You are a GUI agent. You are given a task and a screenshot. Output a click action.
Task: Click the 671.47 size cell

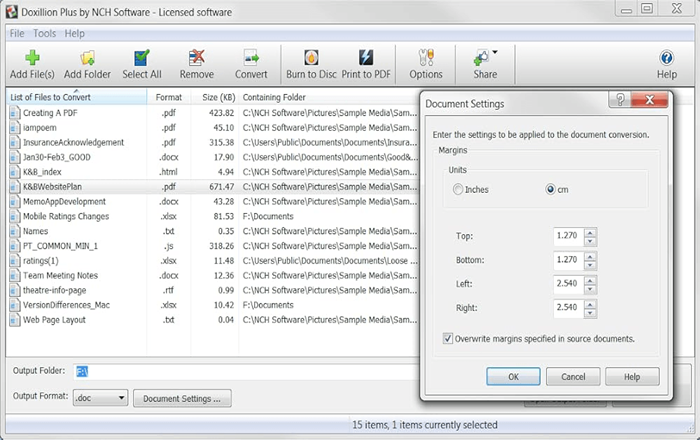coord(221,187)
